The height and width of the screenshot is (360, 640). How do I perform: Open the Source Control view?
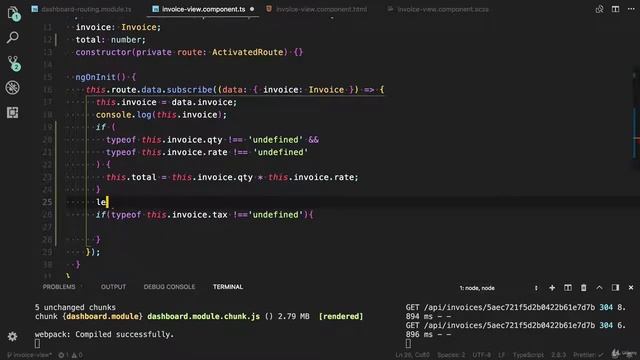[13, 63]
